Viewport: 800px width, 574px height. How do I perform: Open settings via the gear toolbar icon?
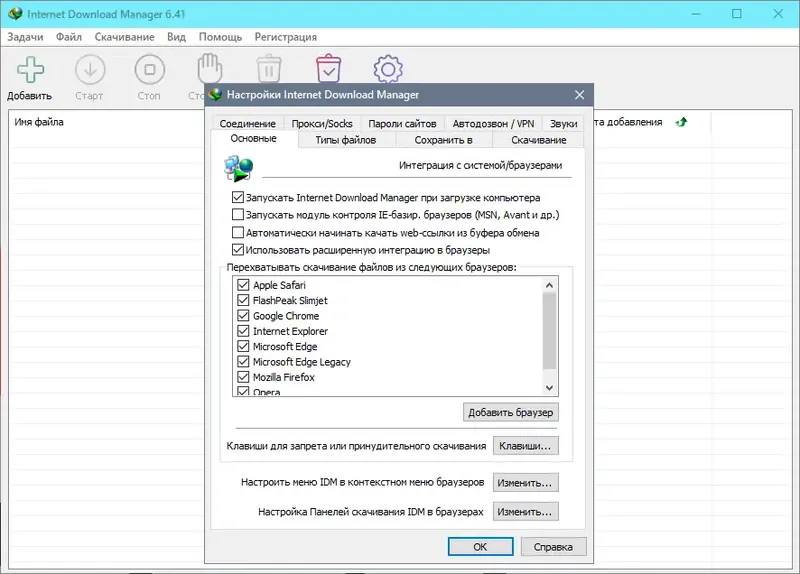click(x=388, y=69)
